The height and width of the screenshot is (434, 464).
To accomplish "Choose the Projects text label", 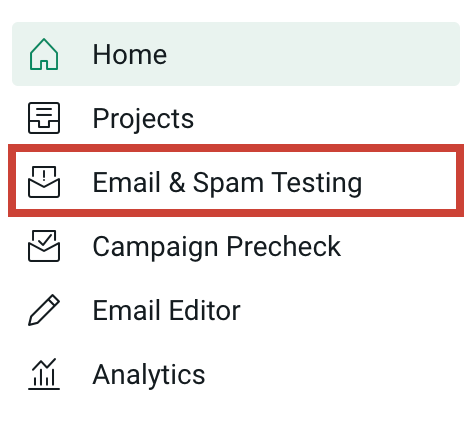I will pyautogui.click(x=143, y=119).
